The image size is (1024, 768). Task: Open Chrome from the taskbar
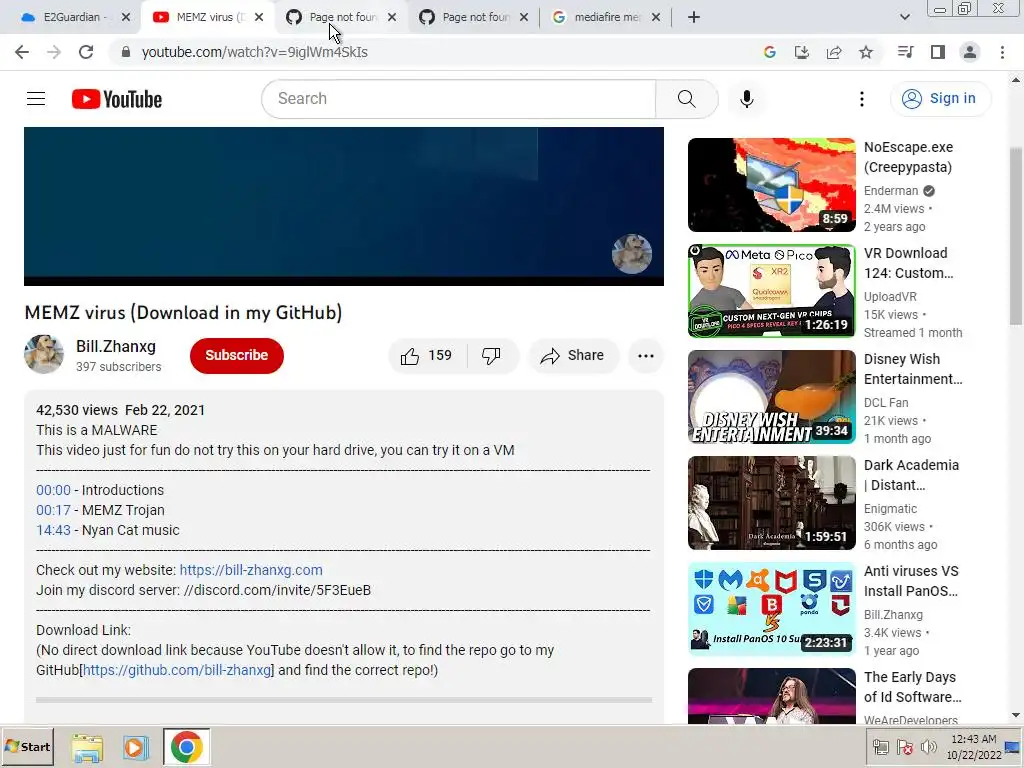[187, 747]
